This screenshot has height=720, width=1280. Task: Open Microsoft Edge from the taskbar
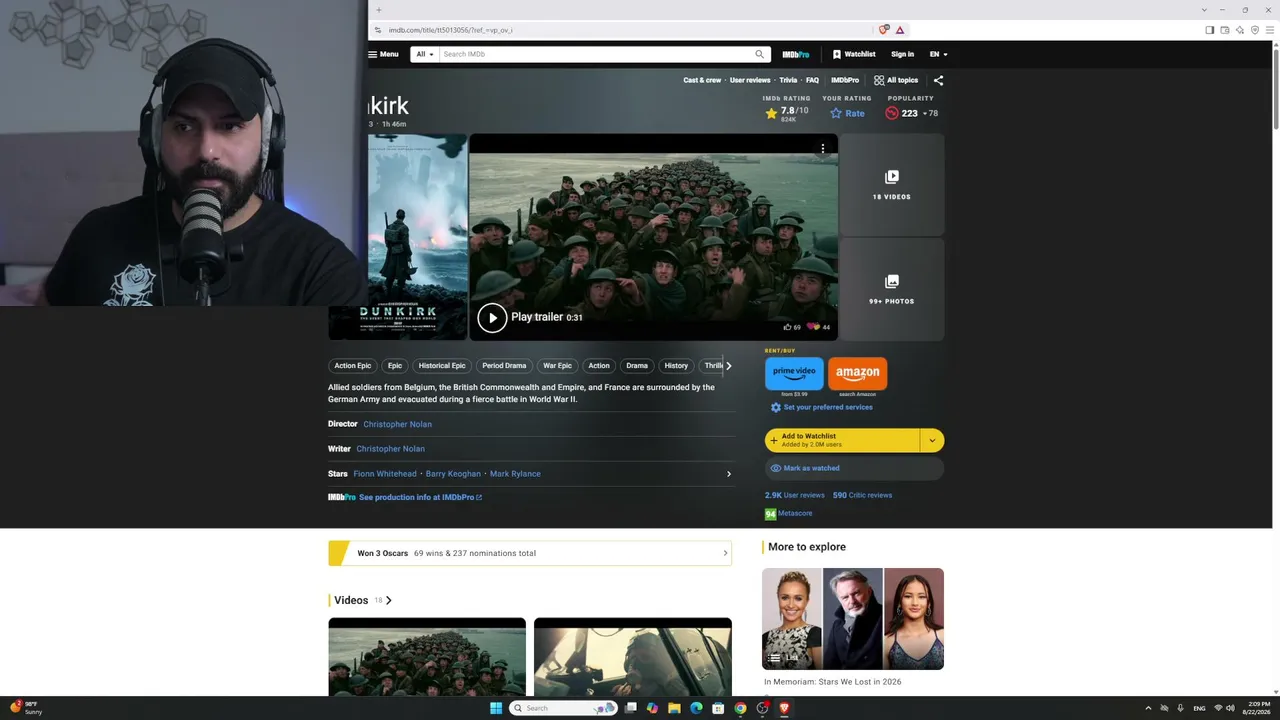click(x=696, y=708)
